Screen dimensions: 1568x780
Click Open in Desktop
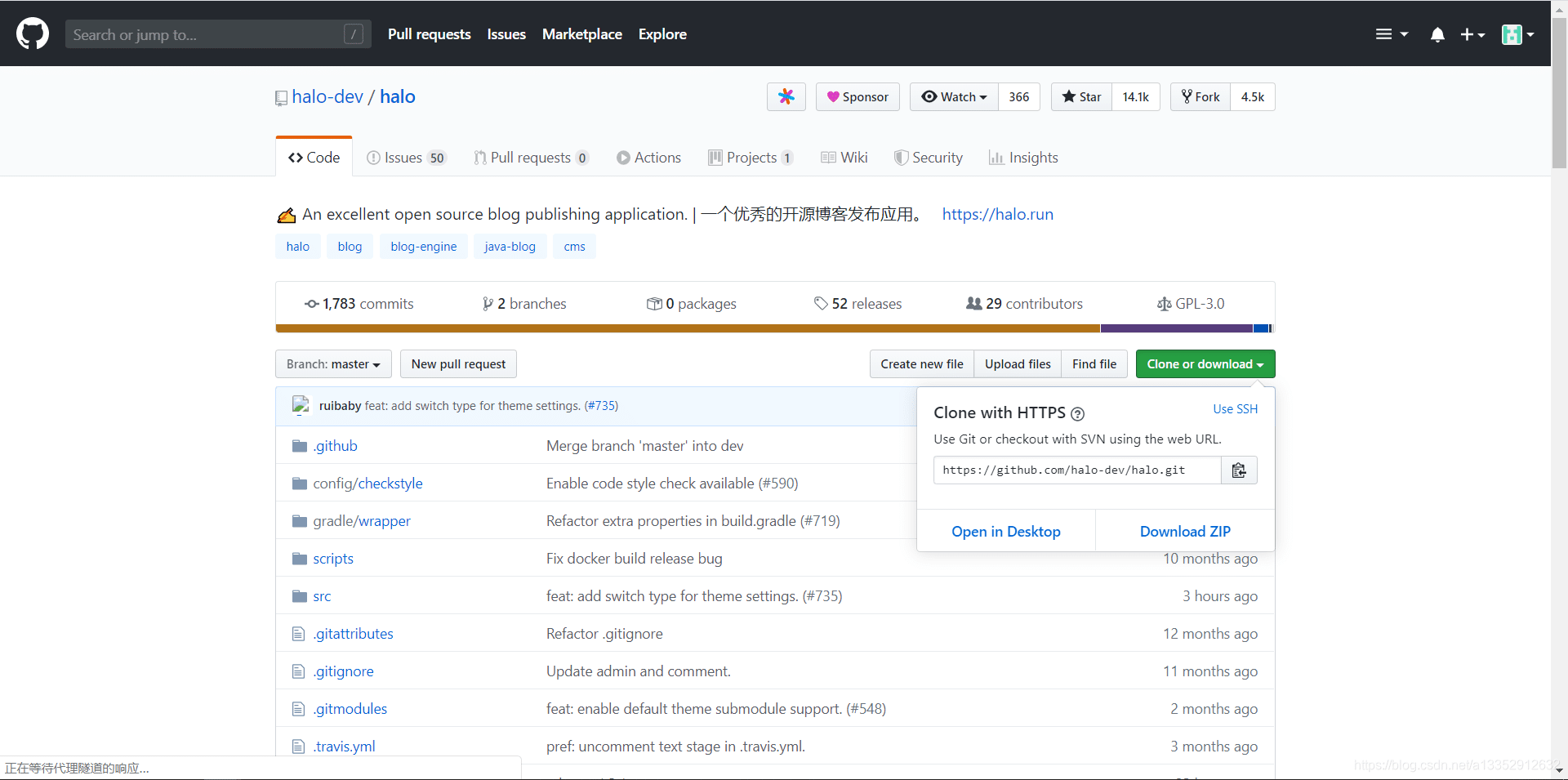(1006, 532)
